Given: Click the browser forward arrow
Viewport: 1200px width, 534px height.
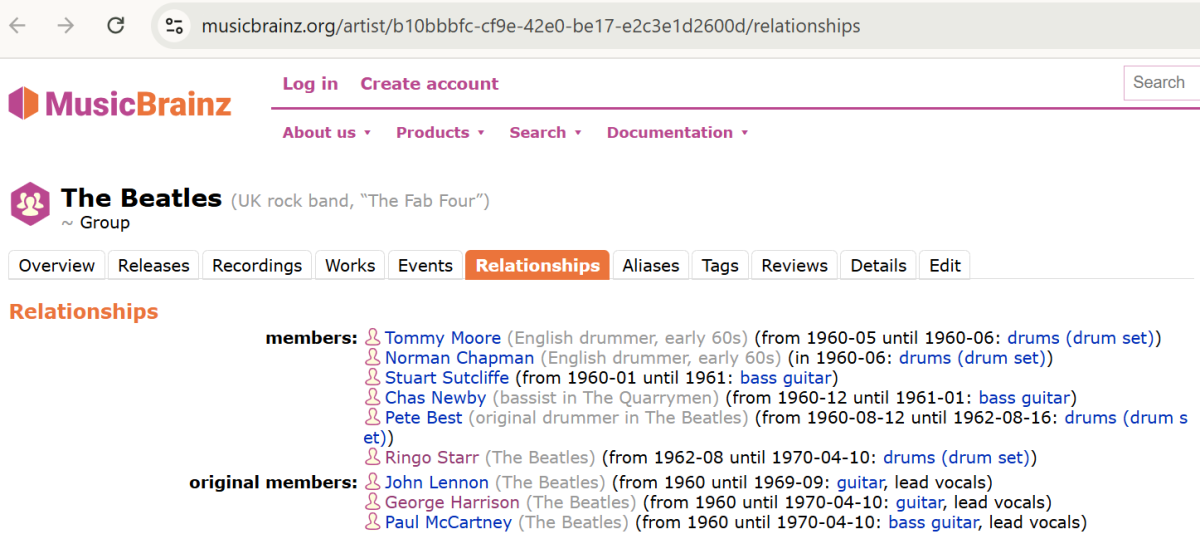Looking at the screenshot, I should 66,25.
